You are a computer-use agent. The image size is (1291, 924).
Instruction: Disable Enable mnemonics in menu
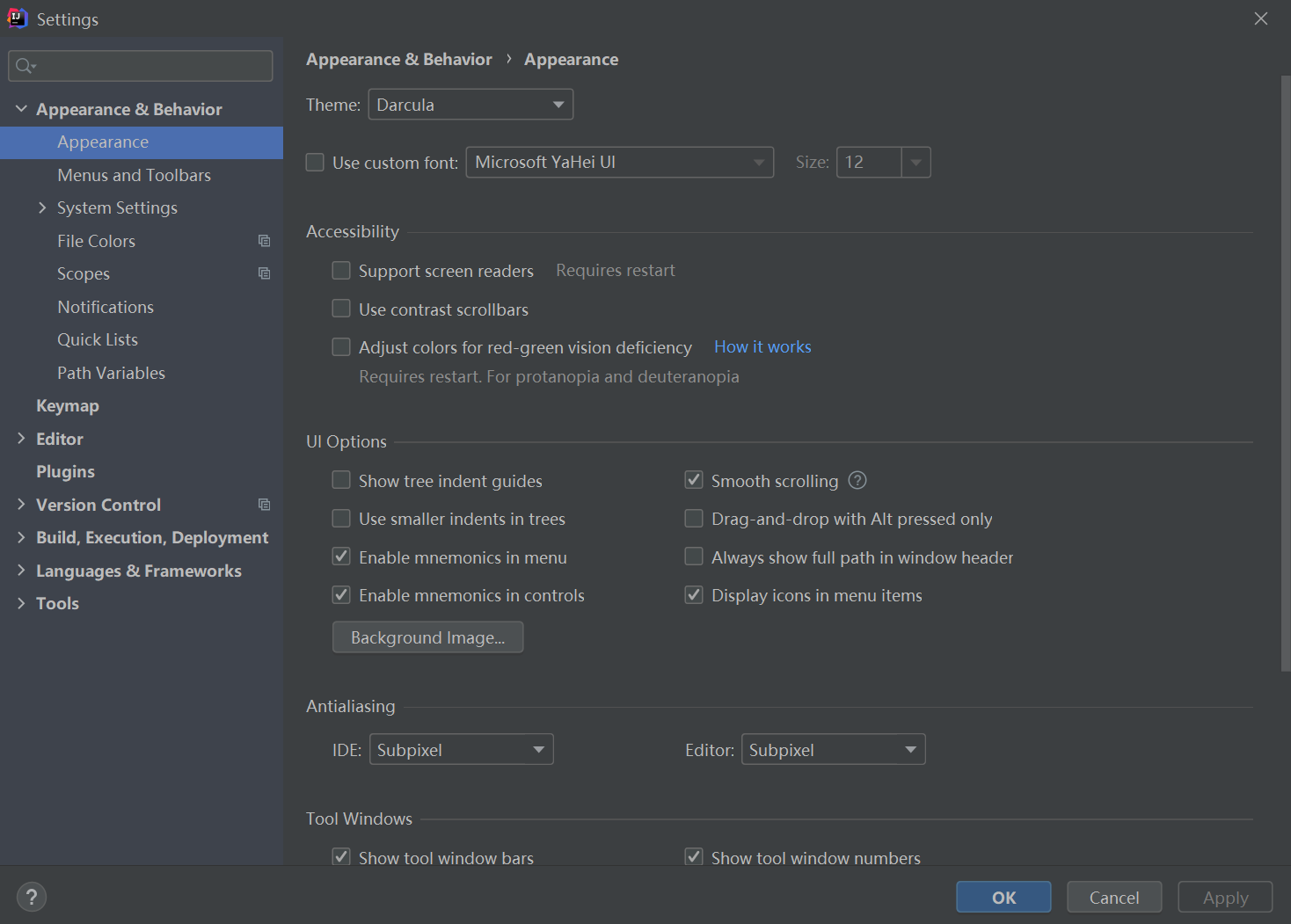point(341,557)
